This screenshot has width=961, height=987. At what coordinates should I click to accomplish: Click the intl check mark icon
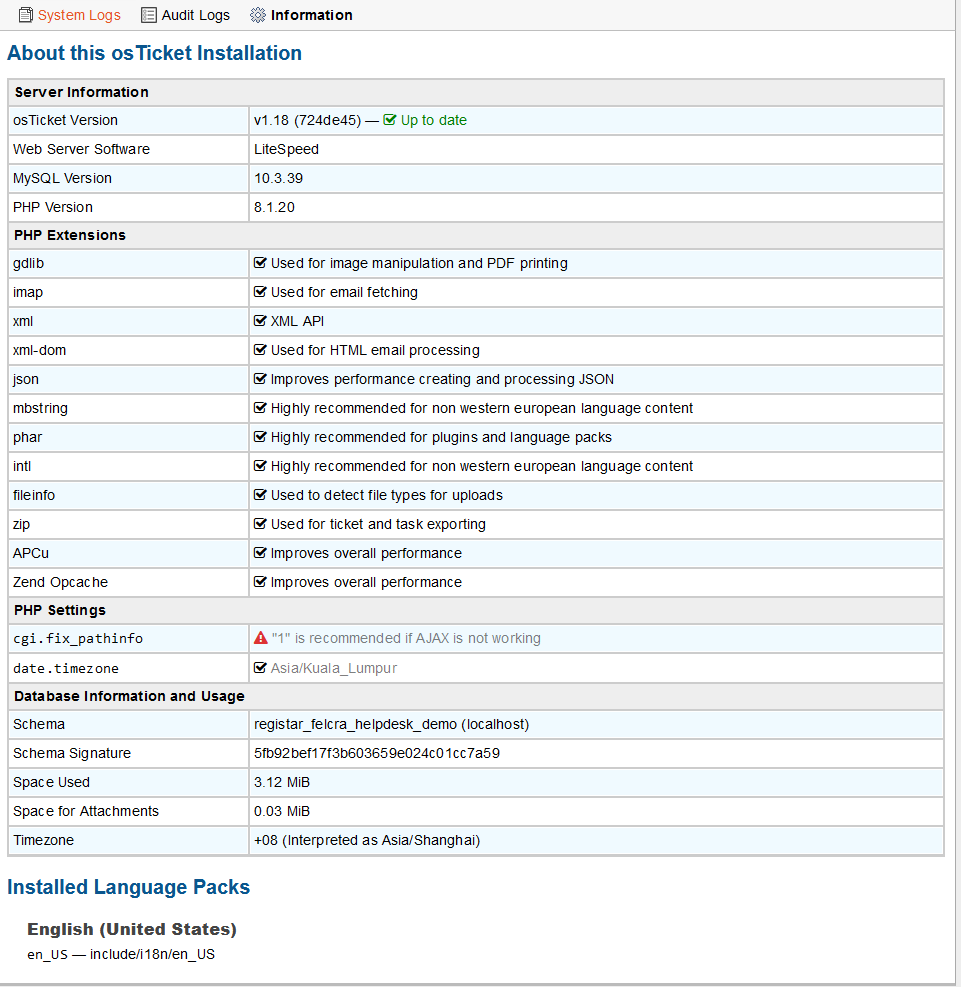click(x=260, y=465)
